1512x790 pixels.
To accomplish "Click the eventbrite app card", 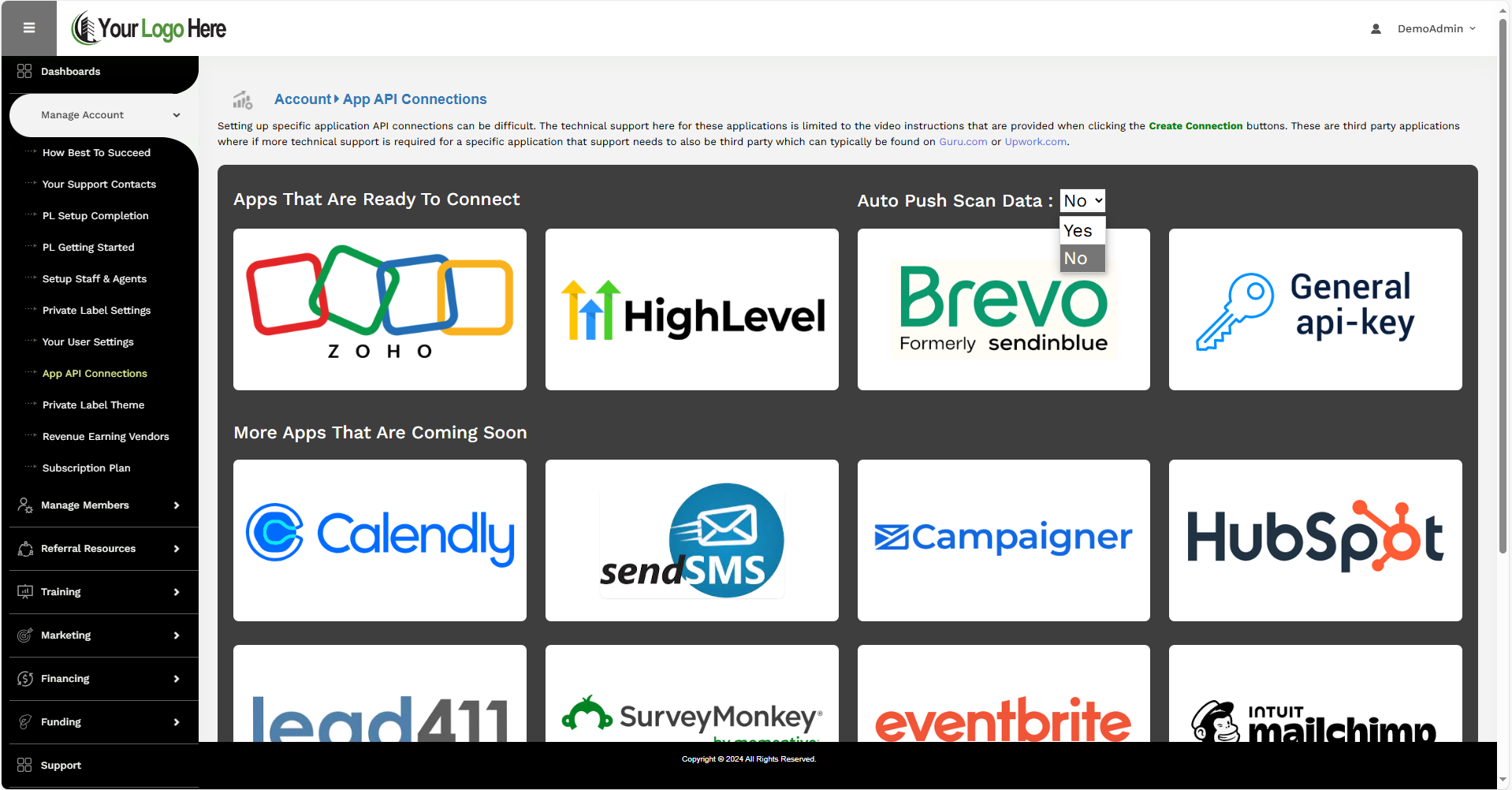I will point(1004,694).
